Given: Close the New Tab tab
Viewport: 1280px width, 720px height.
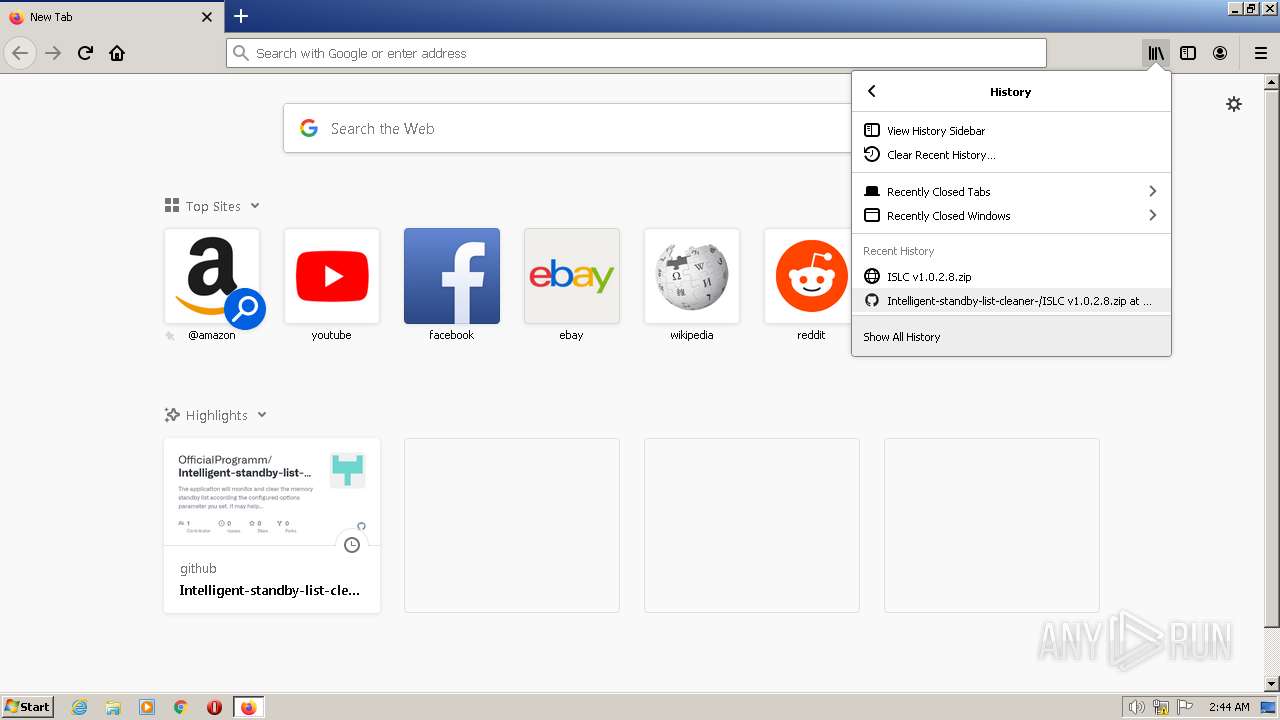Looking at the screenshot, I should point(207,17).
